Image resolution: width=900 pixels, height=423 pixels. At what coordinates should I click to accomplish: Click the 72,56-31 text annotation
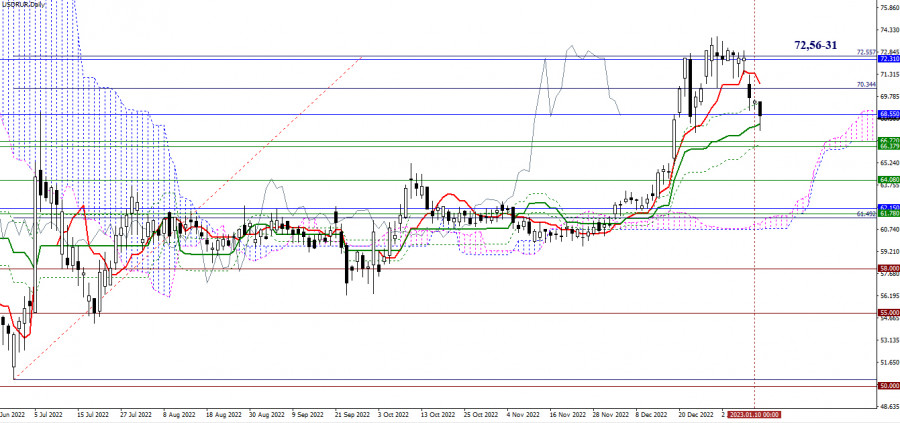click(x=816, y=46)
